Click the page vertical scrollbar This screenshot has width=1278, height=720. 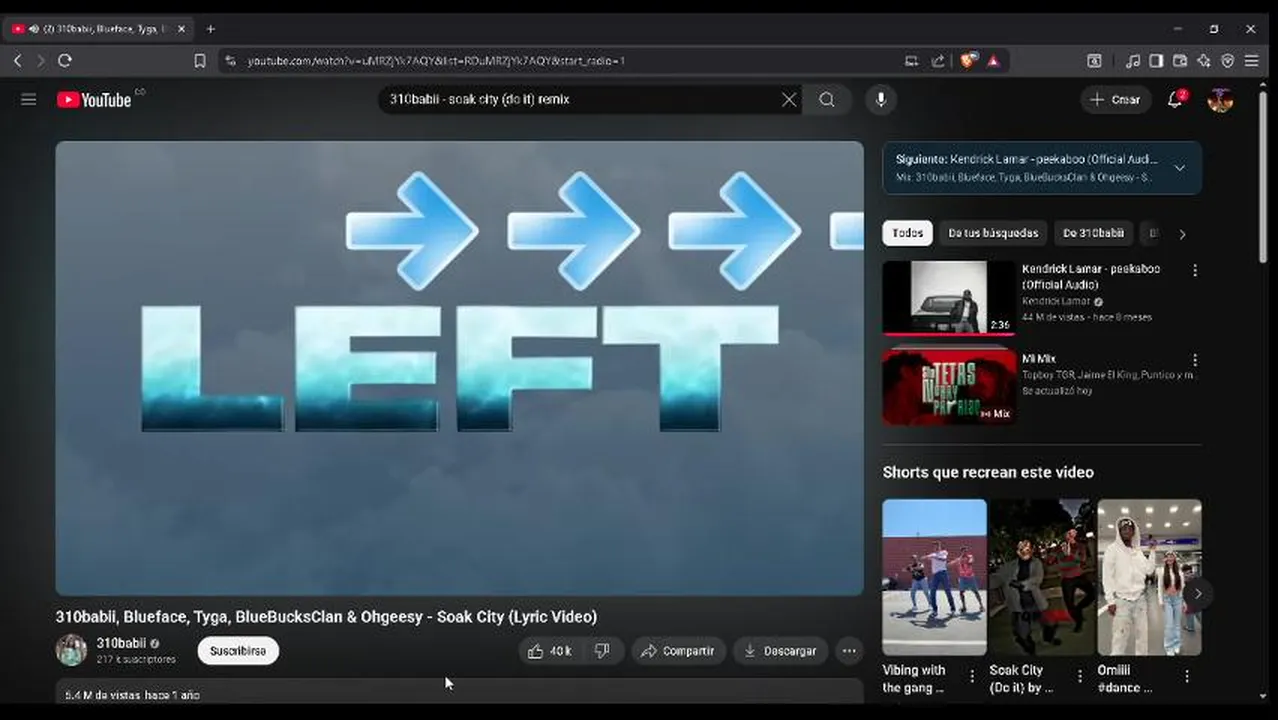[x=1265, y=180]
